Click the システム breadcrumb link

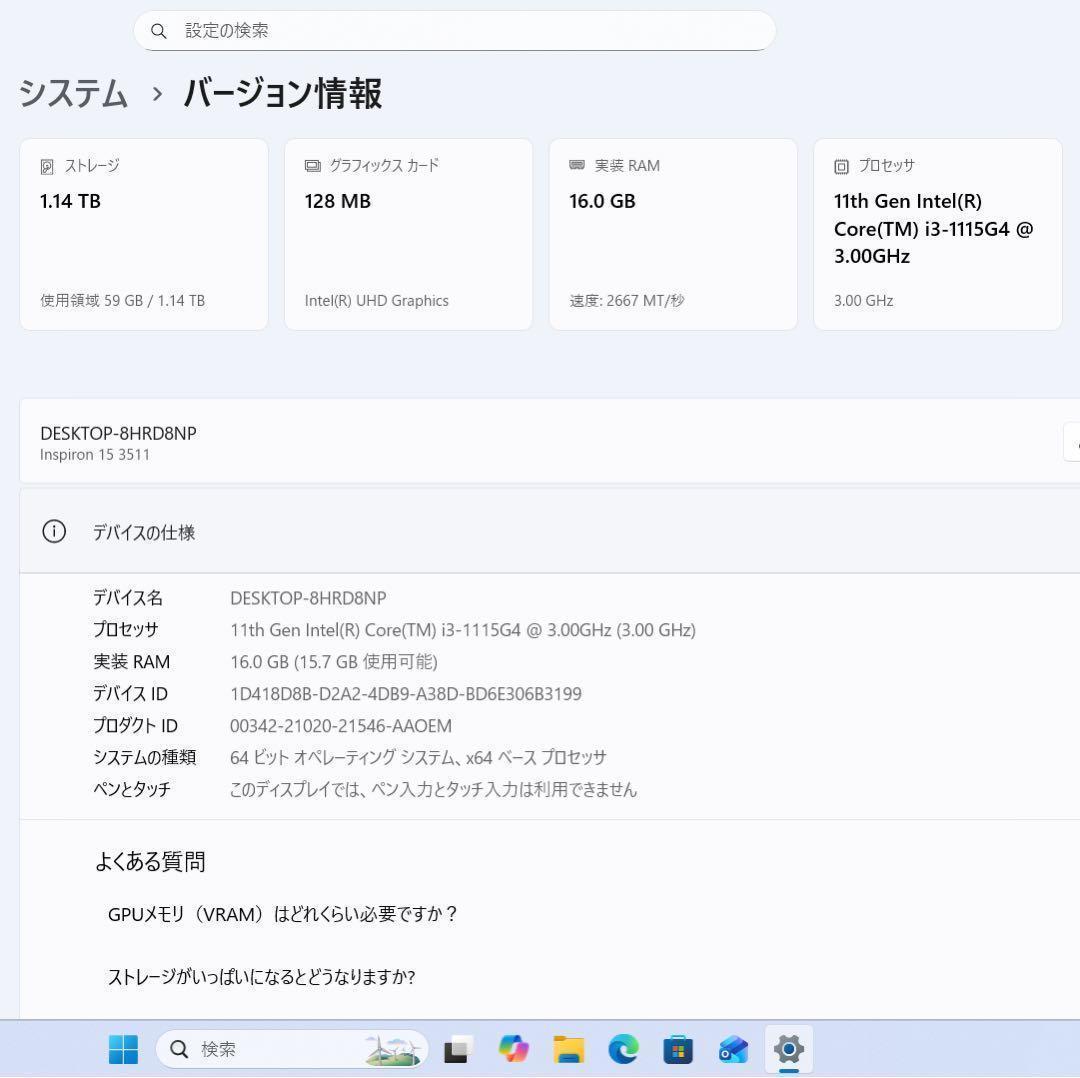[71, 93]
